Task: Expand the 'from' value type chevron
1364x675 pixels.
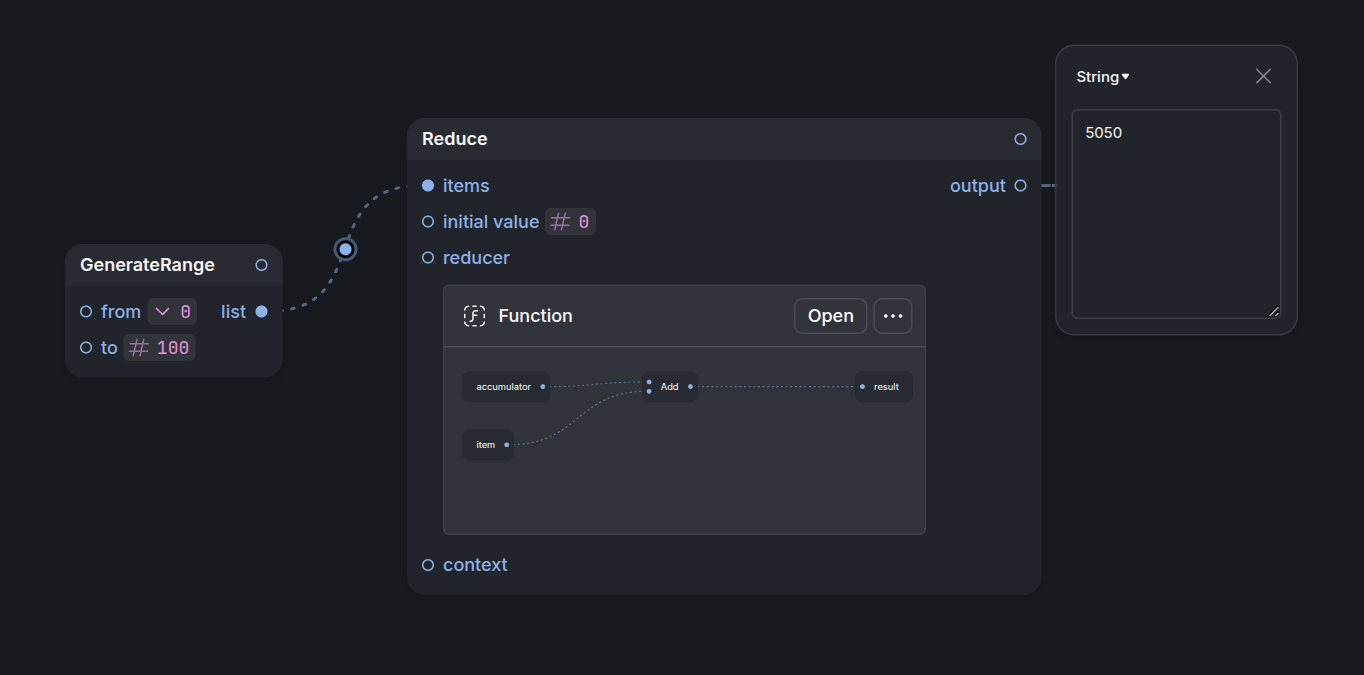Action: [x=163, y=312]
